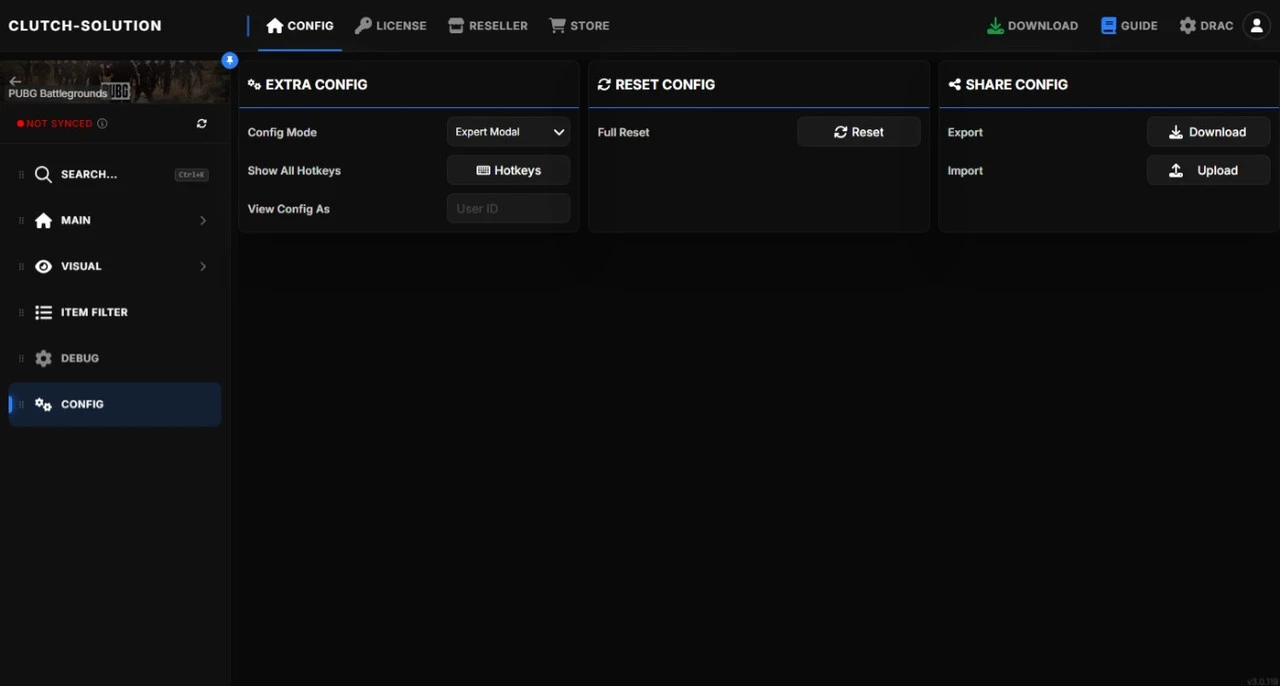Click the Hotkeys button

tap(509, 170)
